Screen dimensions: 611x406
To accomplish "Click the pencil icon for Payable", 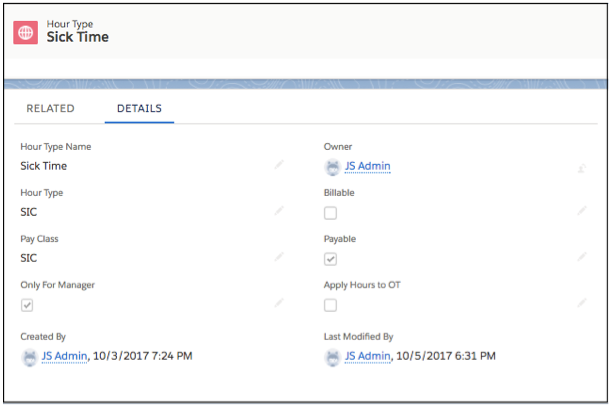I will click(x=582, y=257).
